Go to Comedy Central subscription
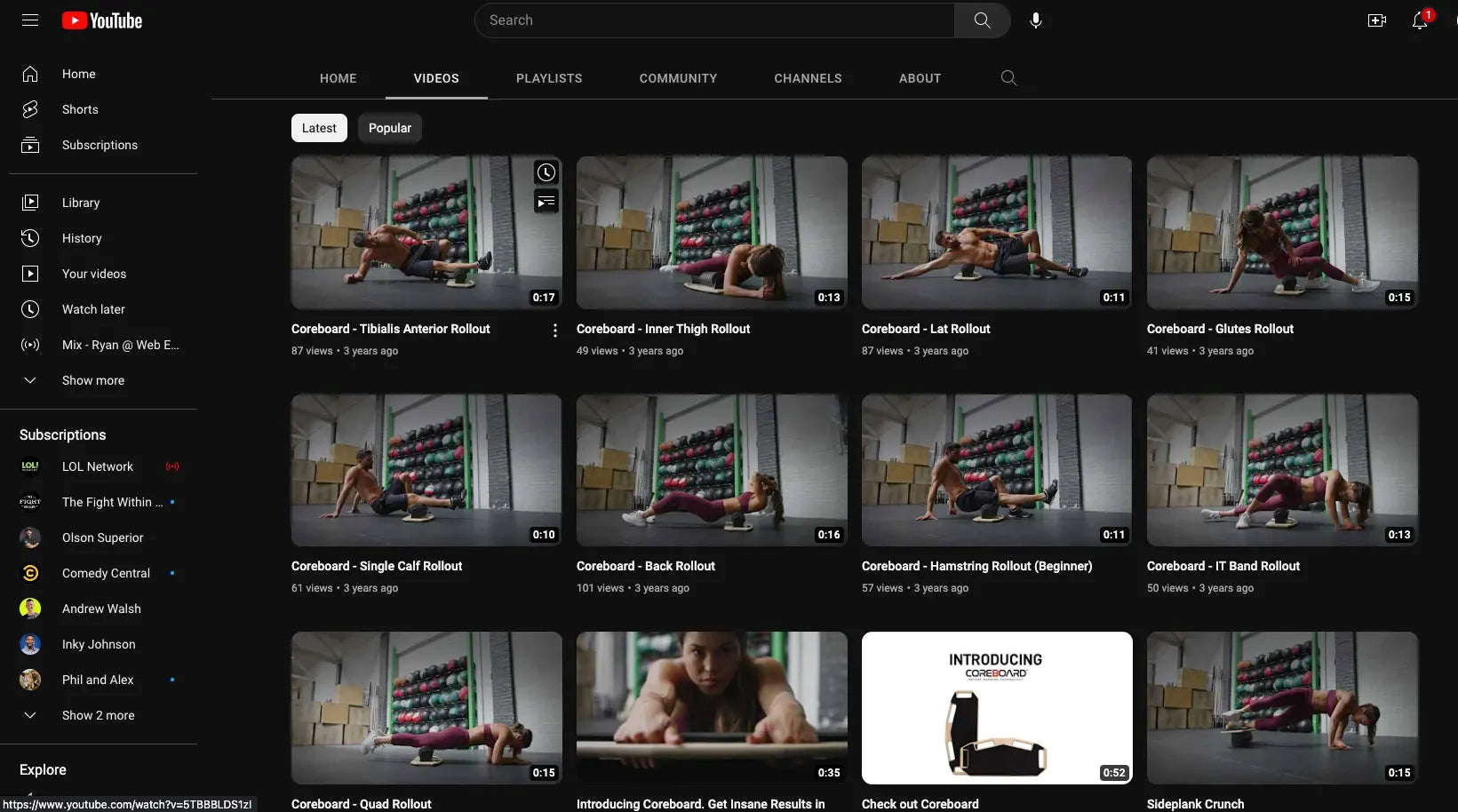This screenshot has width=1458, height=812. [x=106, y=573]
